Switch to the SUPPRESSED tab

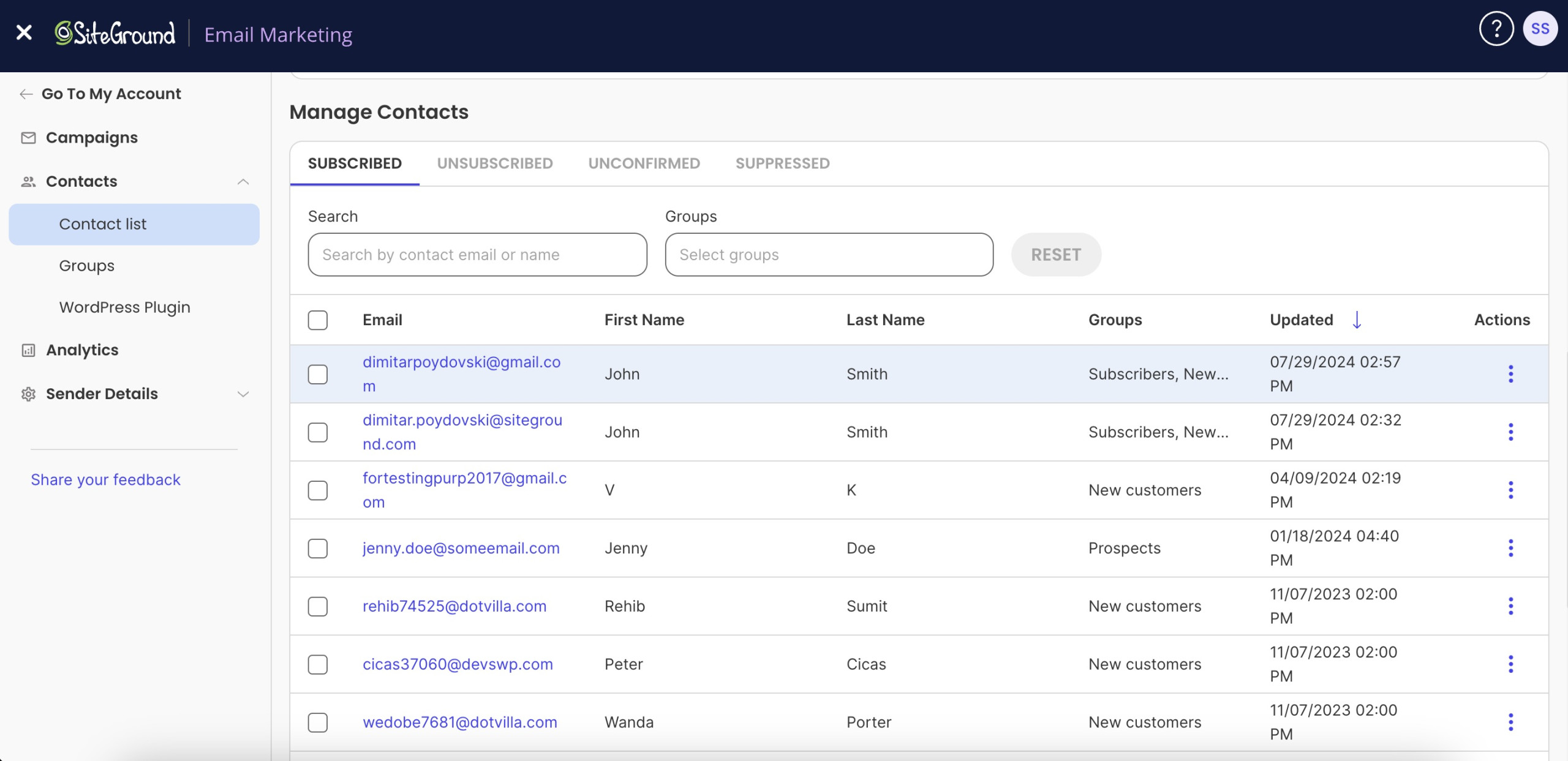[x=782, y=163]
